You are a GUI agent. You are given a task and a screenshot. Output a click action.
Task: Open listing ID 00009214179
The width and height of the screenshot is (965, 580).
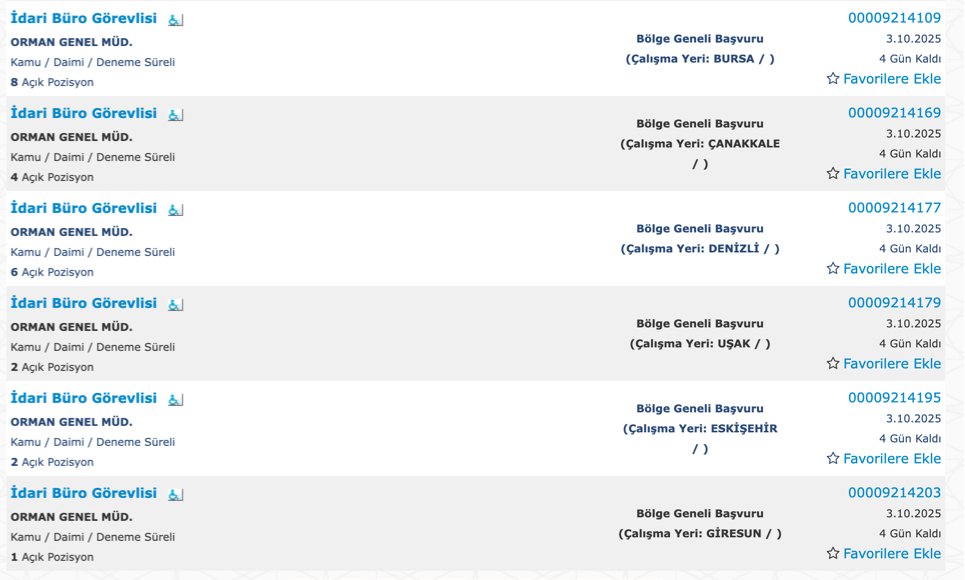point(894,303)
